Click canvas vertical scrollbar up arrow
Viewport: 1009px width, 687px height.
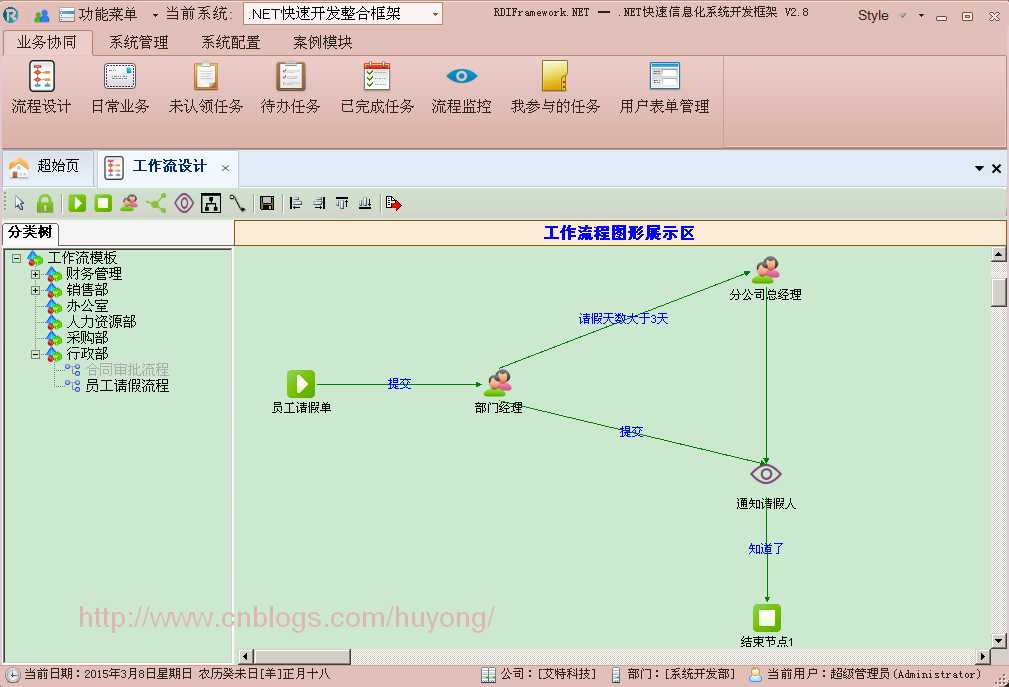coord(999,254)
